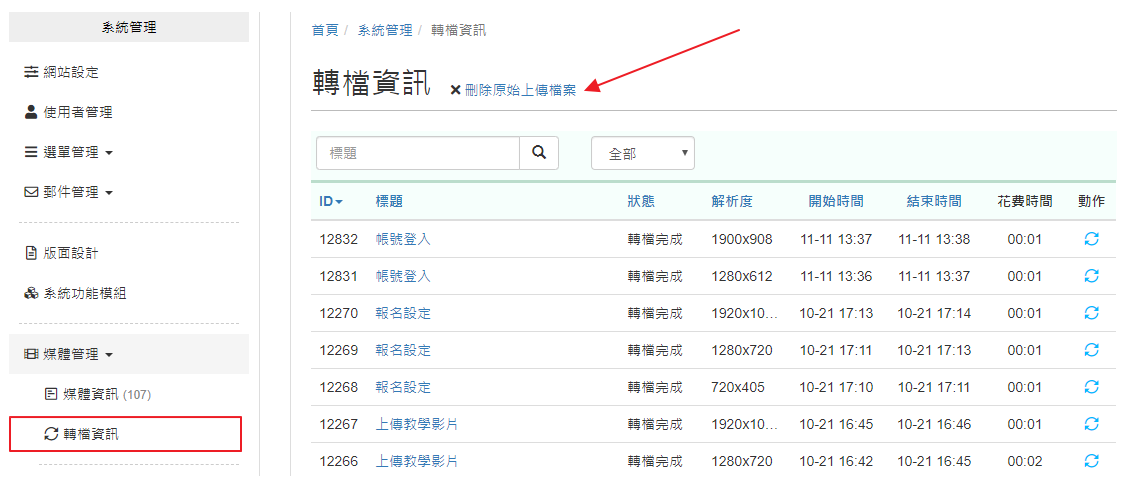Viewport: 1129px width, 485px height.
Task: Click the refresh icon on row 12269
Action: tap(1092, 350)
